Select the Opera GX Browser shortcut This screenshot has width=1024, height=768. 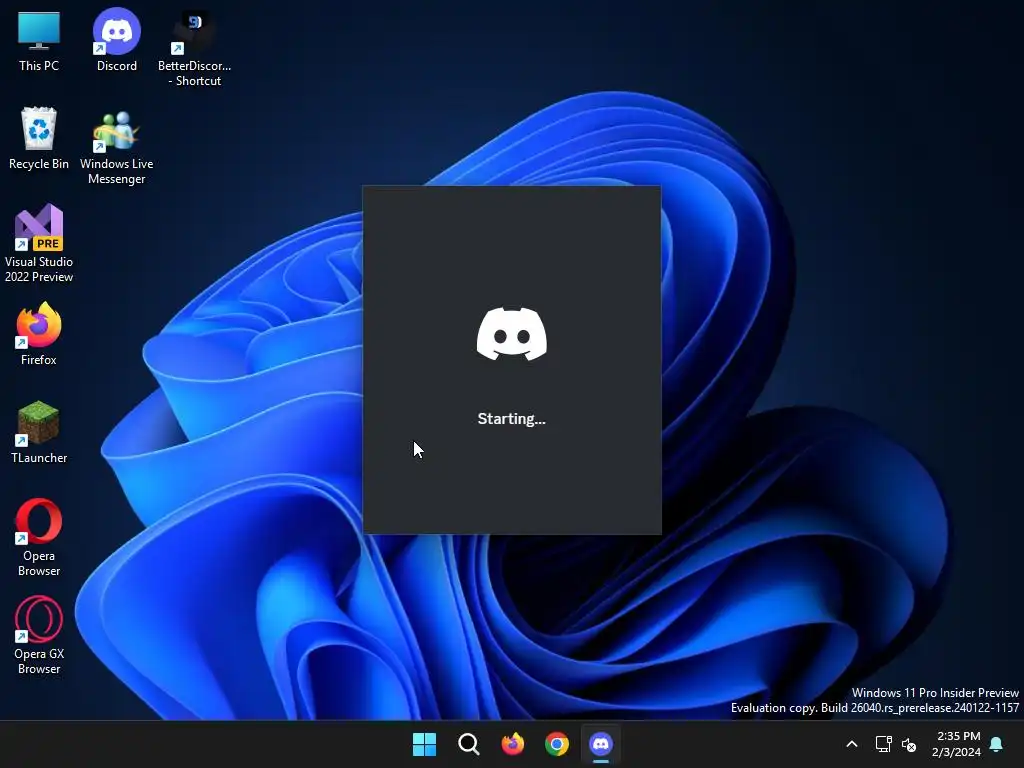pos(39,635)
